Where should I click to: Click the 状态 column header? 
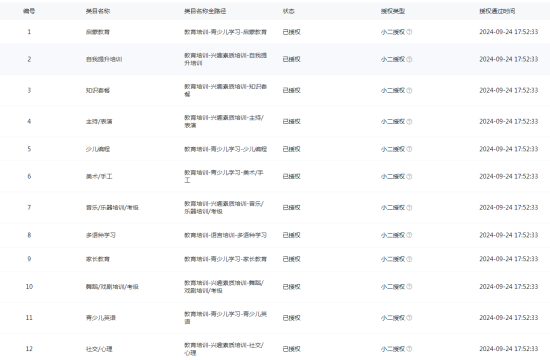click(289, 11)
